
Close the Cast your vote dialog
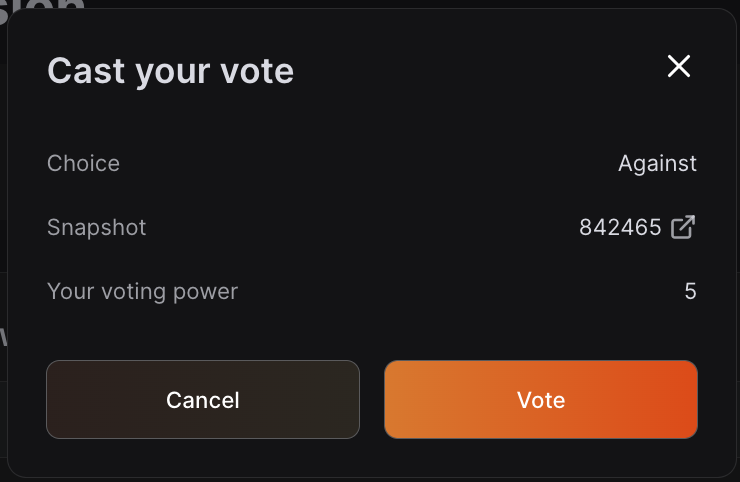[679, 67]
